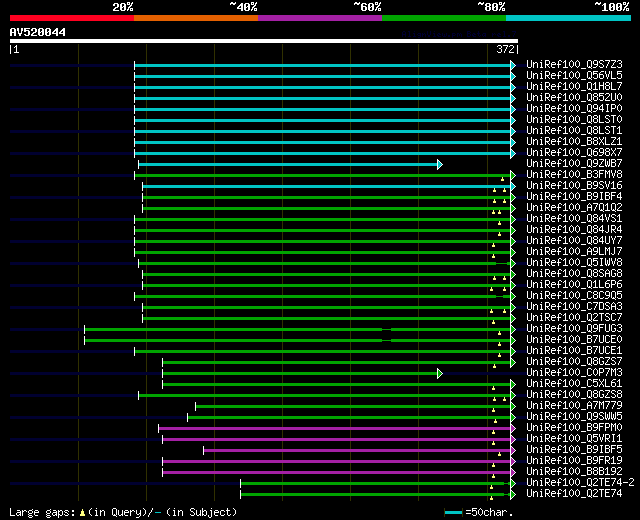Open the UniRef100_C7DSA3 hit
Viewport: 640px width, 520px height.
pos(574,307)
